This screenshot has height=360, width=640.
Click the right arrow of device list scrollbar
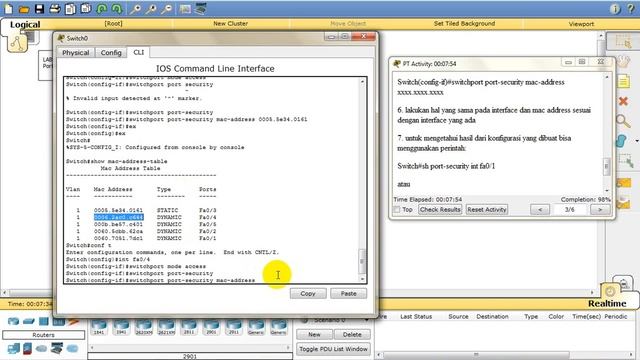288,347
